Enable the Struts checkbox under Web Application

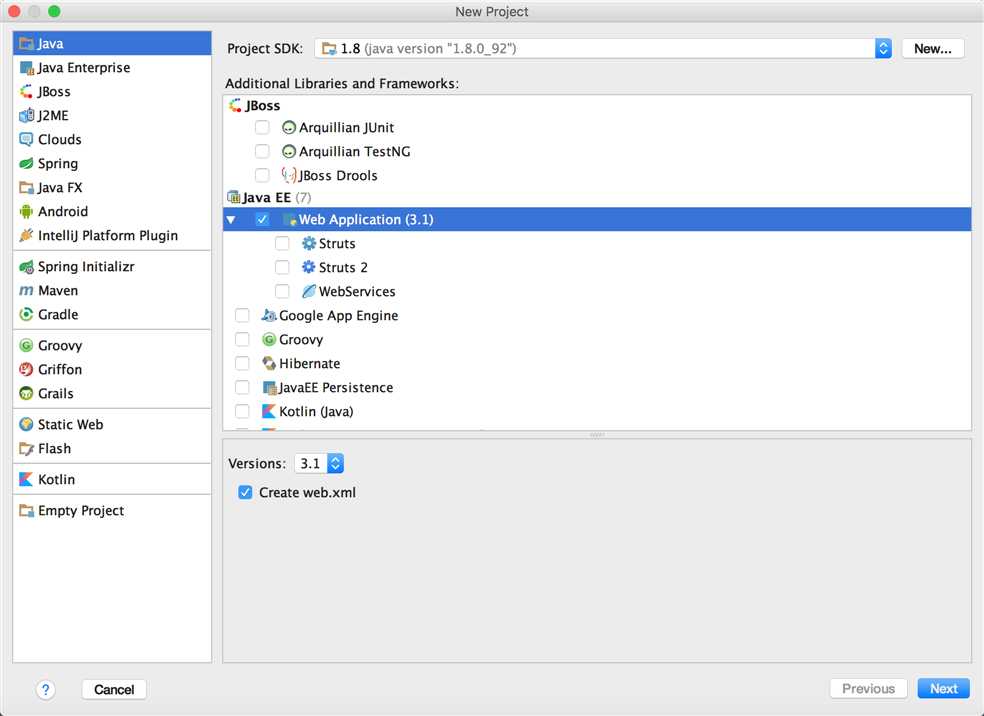(x=282, y=243)
